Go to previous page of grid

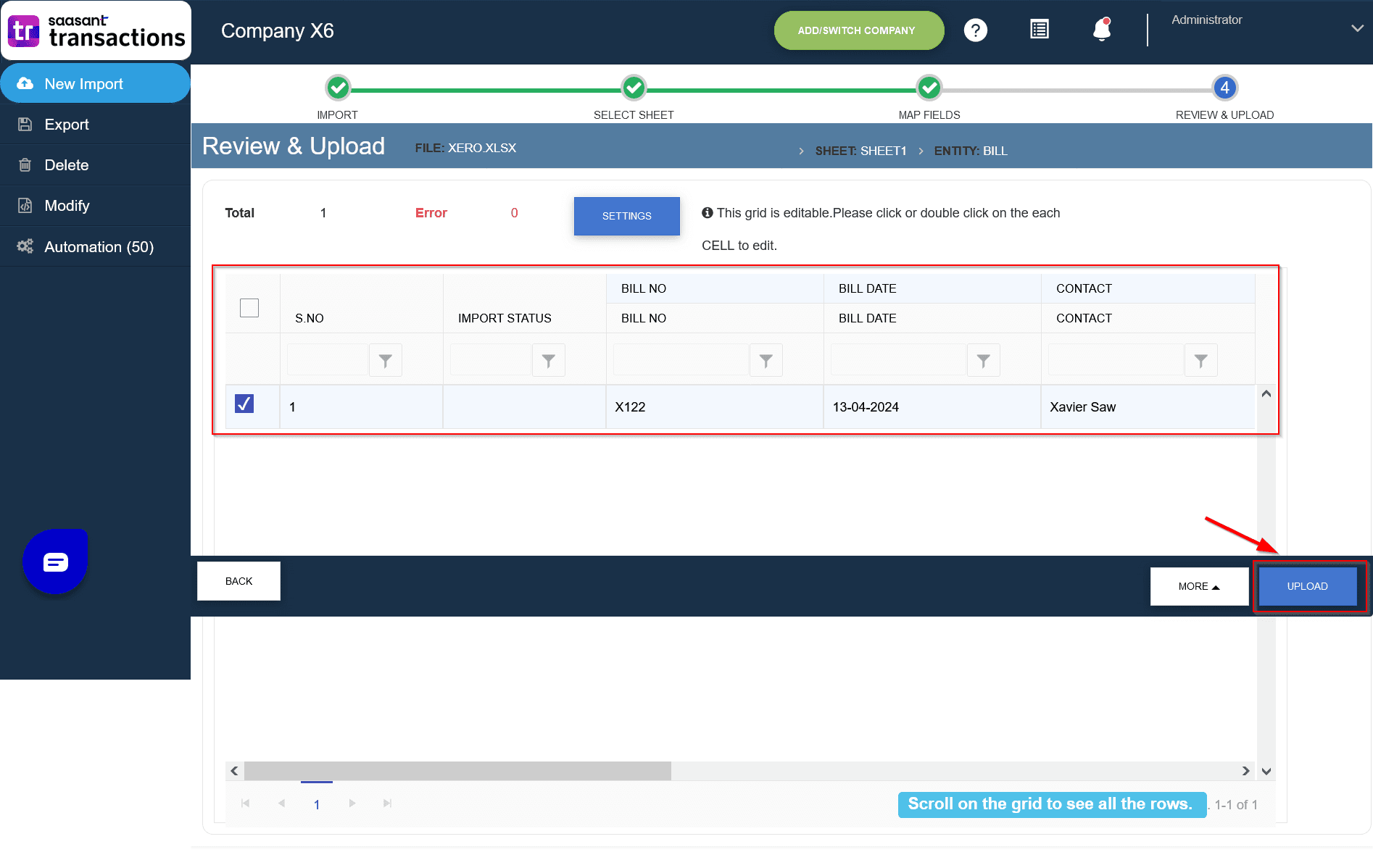coord(281,804)
